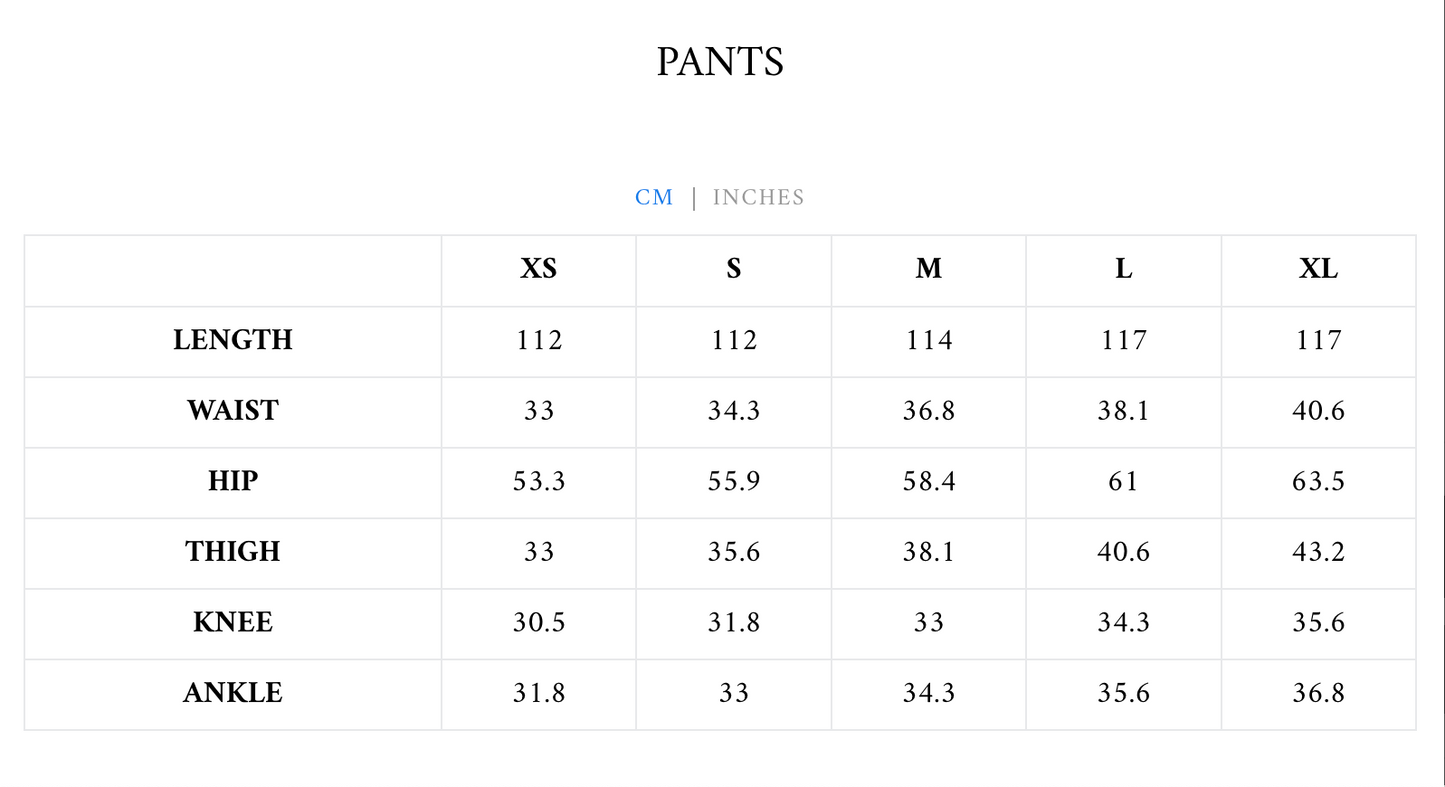Click the WAIST row label
Screen dimensions: 1445x787
coord(233,411)
